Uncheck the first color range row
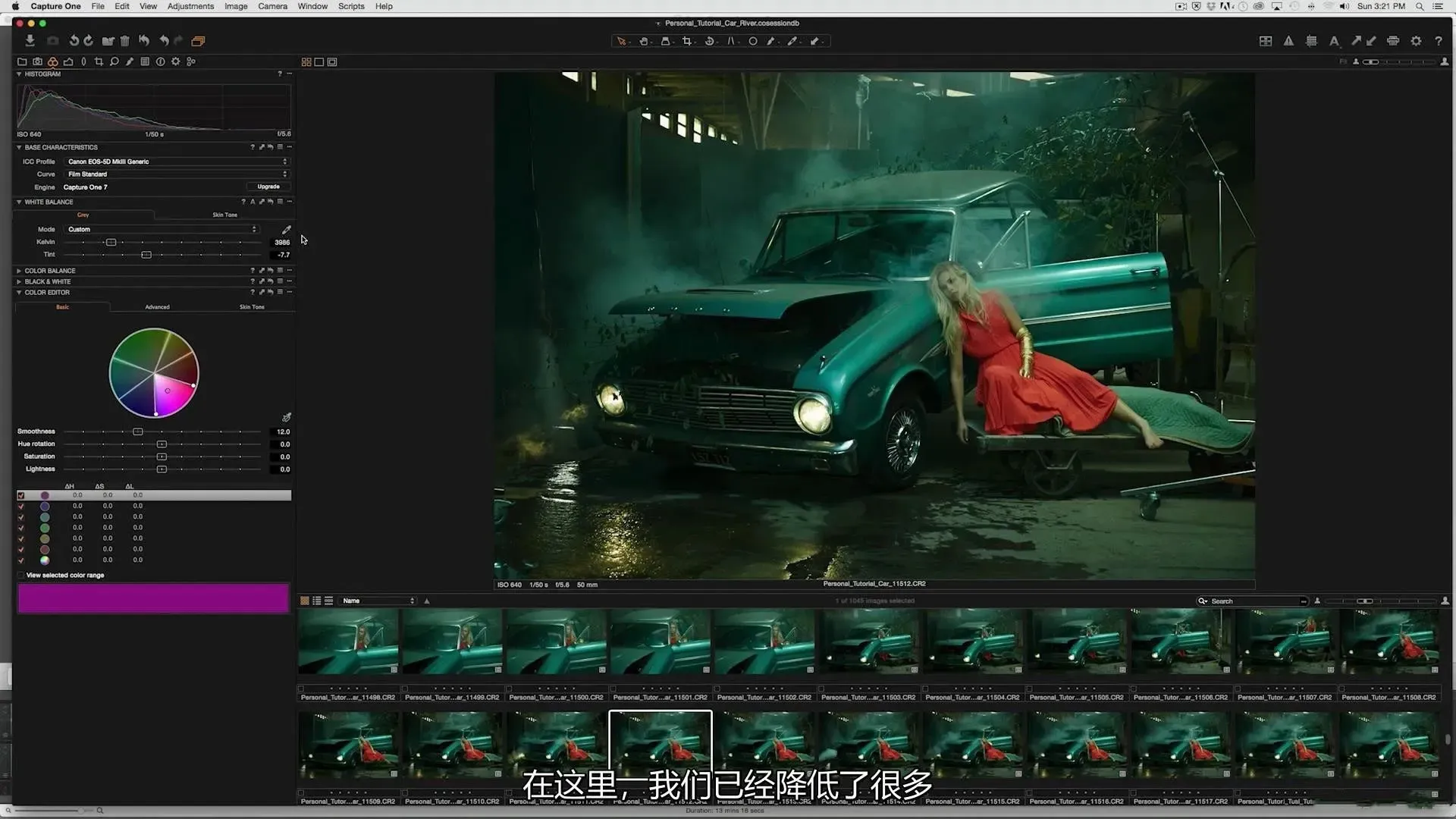Screen dimensions: 1456x819 tap(21, 495)
